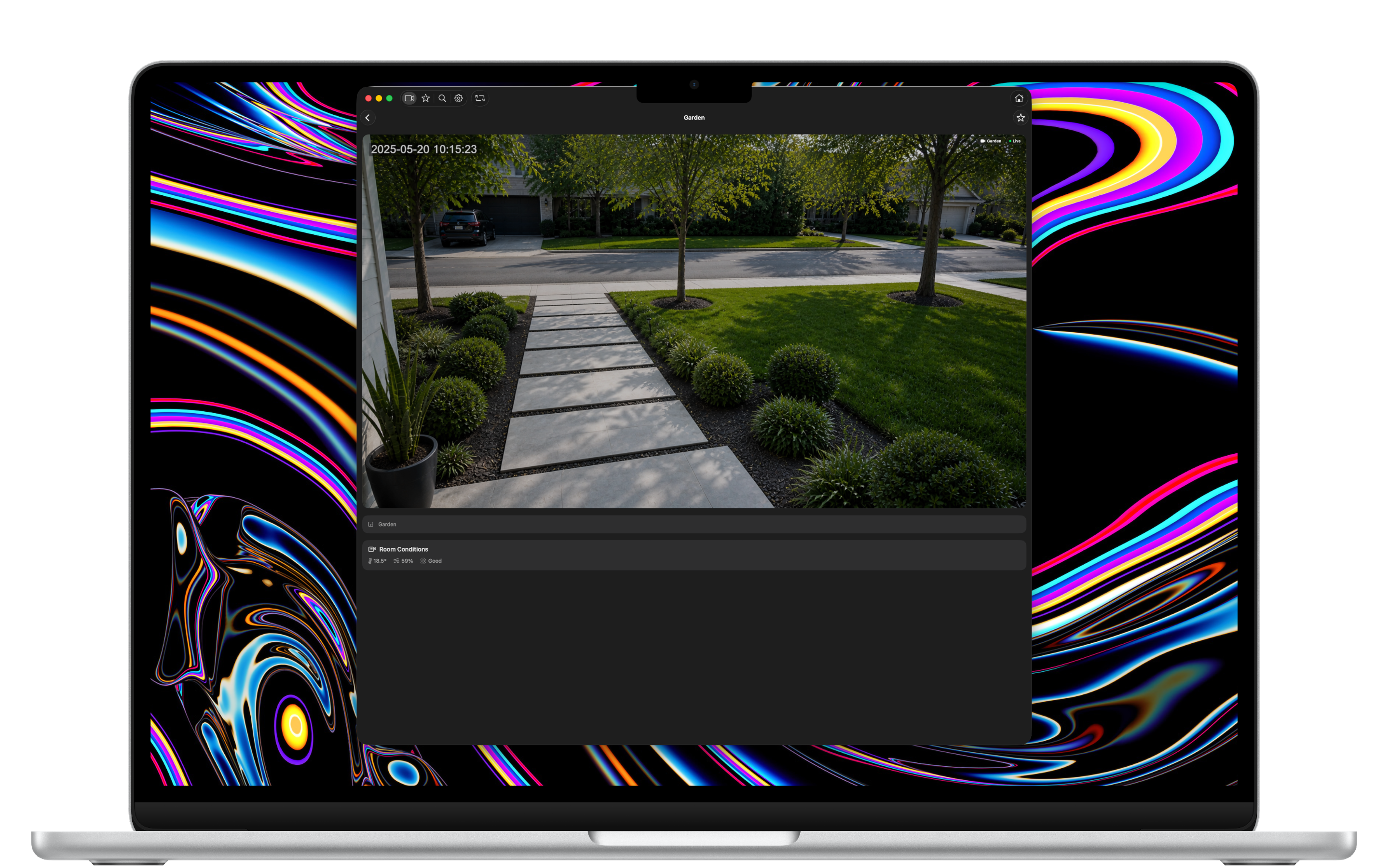Open the Room Conditions card title
The width and height of the screenshot is (1389, 868).
coord(404,549)
